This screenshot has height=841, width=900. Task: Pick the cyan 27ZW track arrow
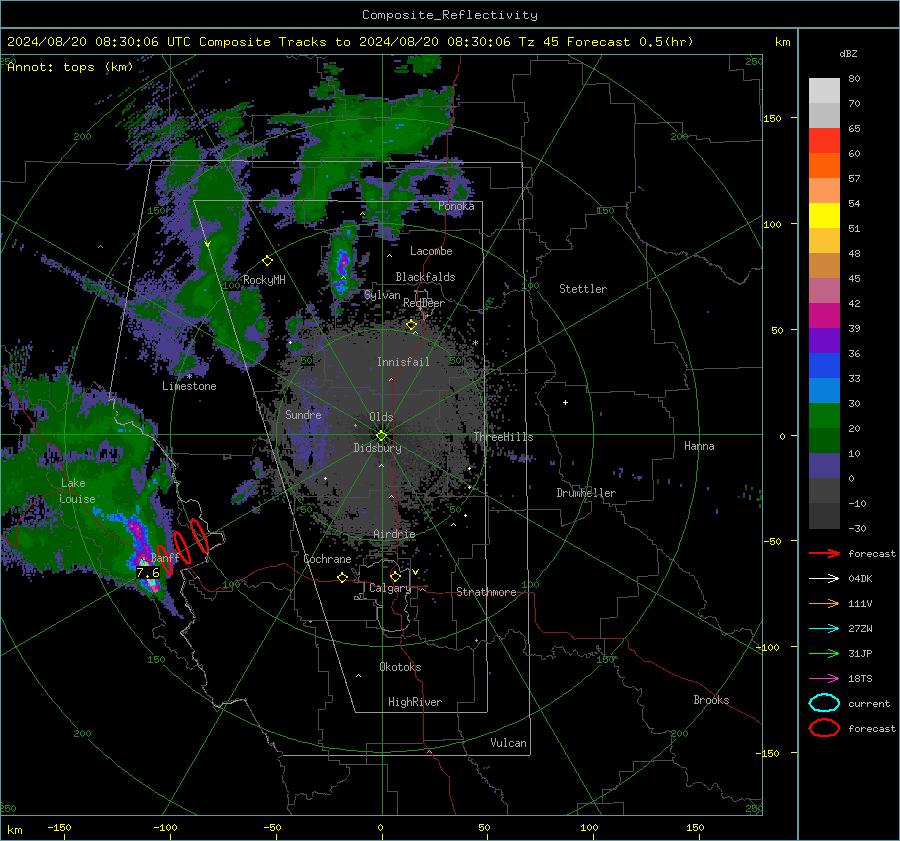tap(824, 629)
